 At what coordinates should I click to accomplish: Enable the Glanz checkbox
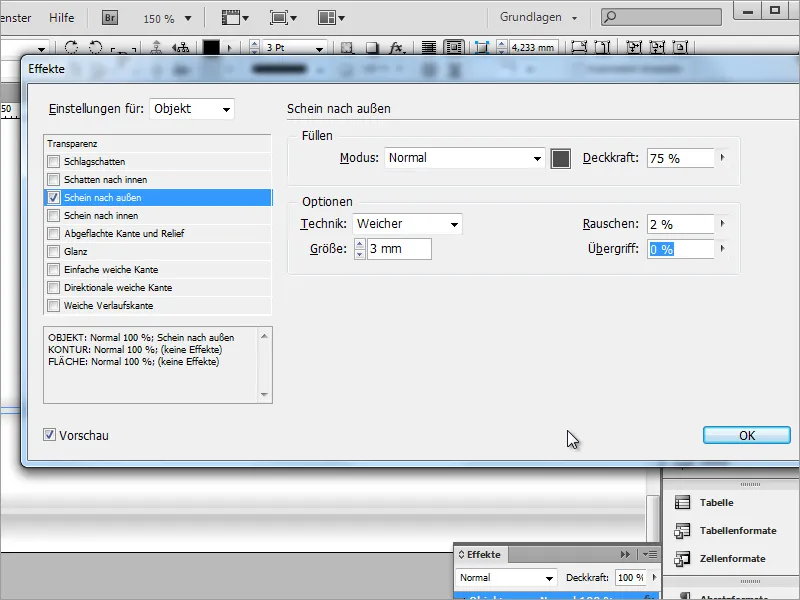tap(53, 252)
